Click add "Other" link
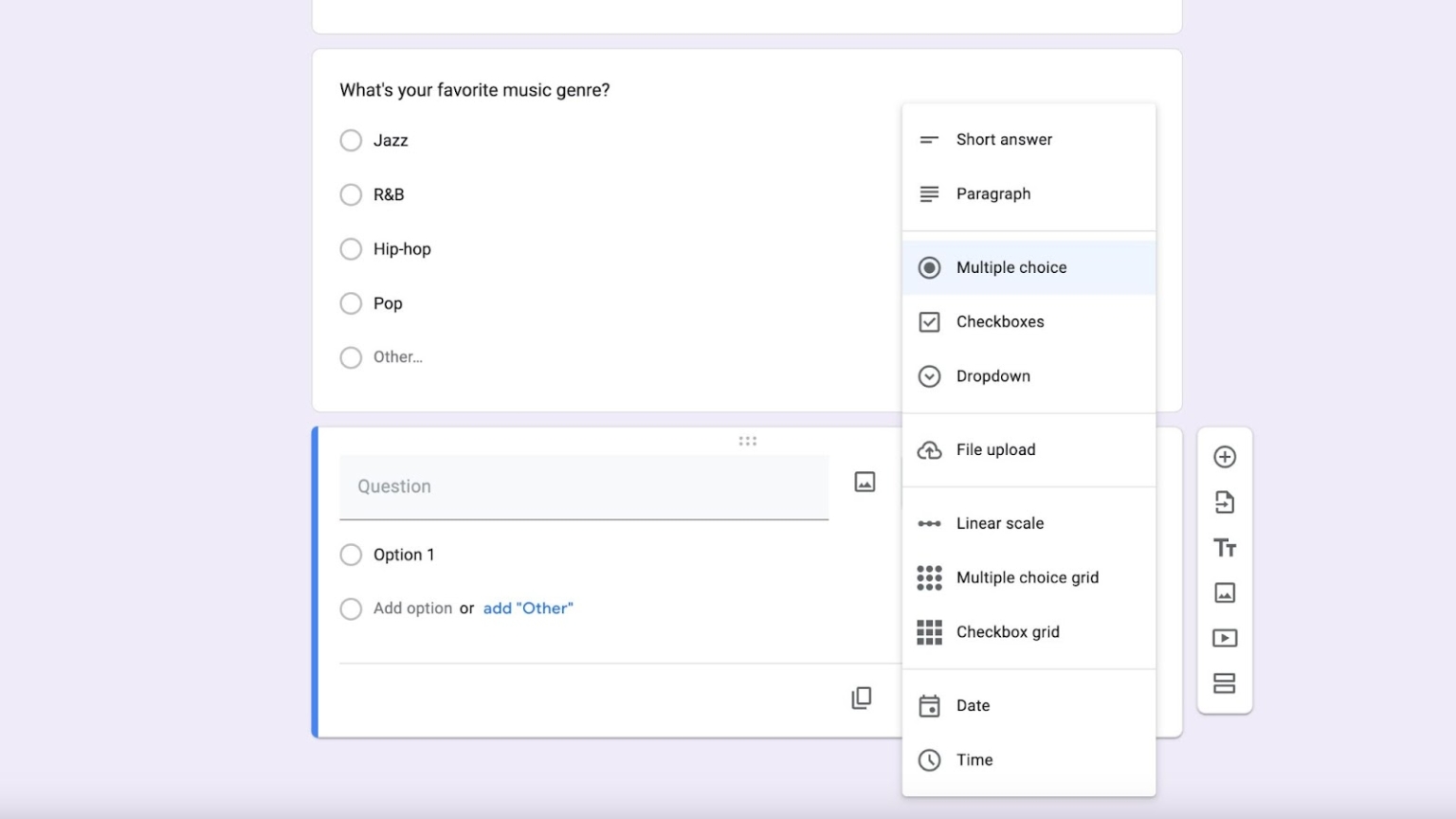 tap(528, 608)
